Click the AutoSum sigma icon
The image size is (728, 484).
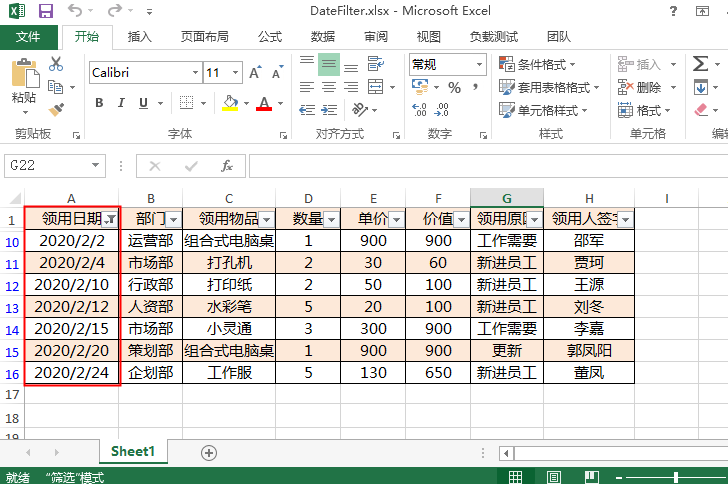click(x=700, y=64)
